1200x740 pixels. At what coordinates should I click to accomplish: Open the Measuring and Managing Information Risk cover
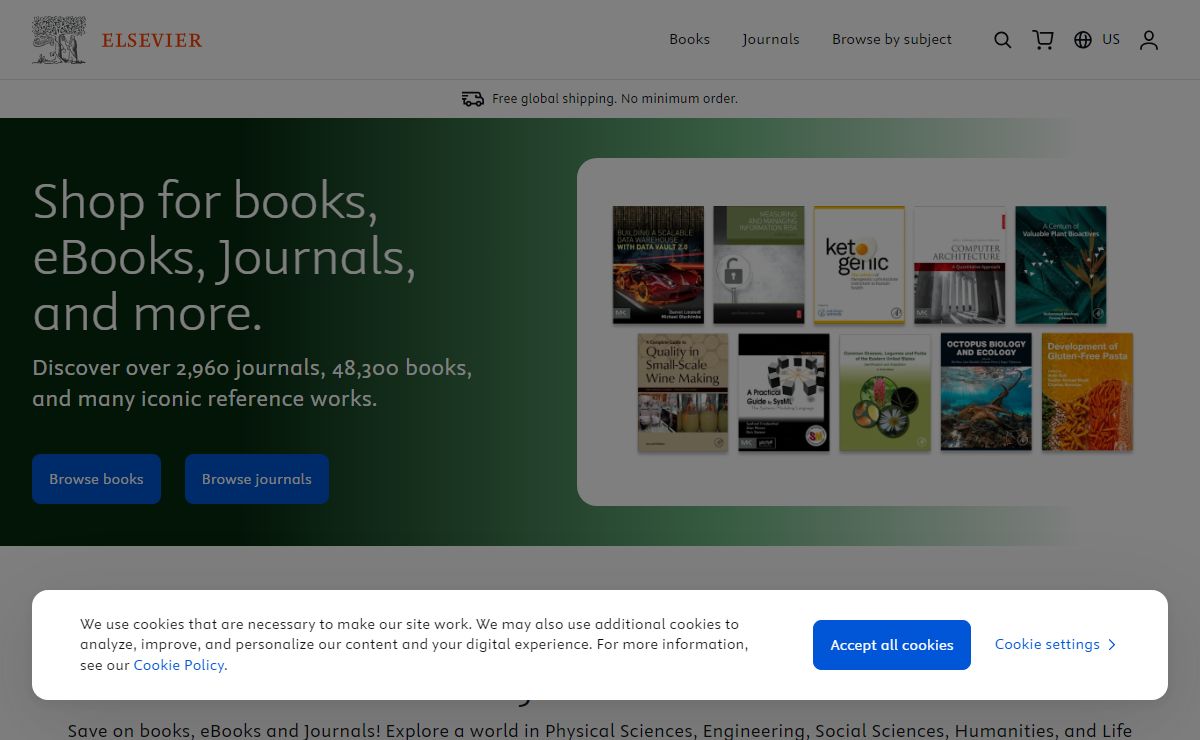[759, 265]
